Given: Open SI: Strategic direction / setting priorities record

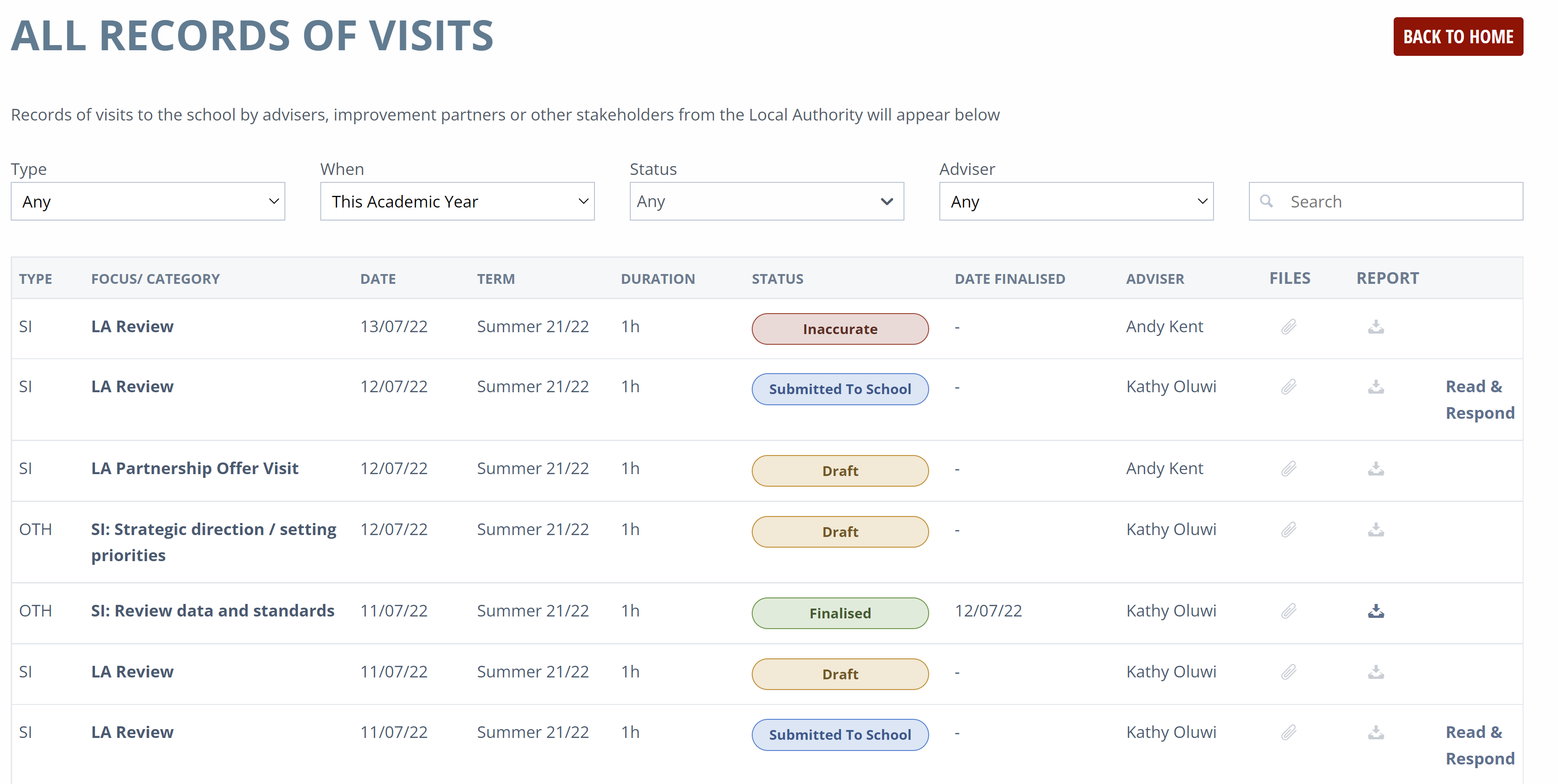Looking at the screenshot, I should pyautogui.click(x=213, y=542).
